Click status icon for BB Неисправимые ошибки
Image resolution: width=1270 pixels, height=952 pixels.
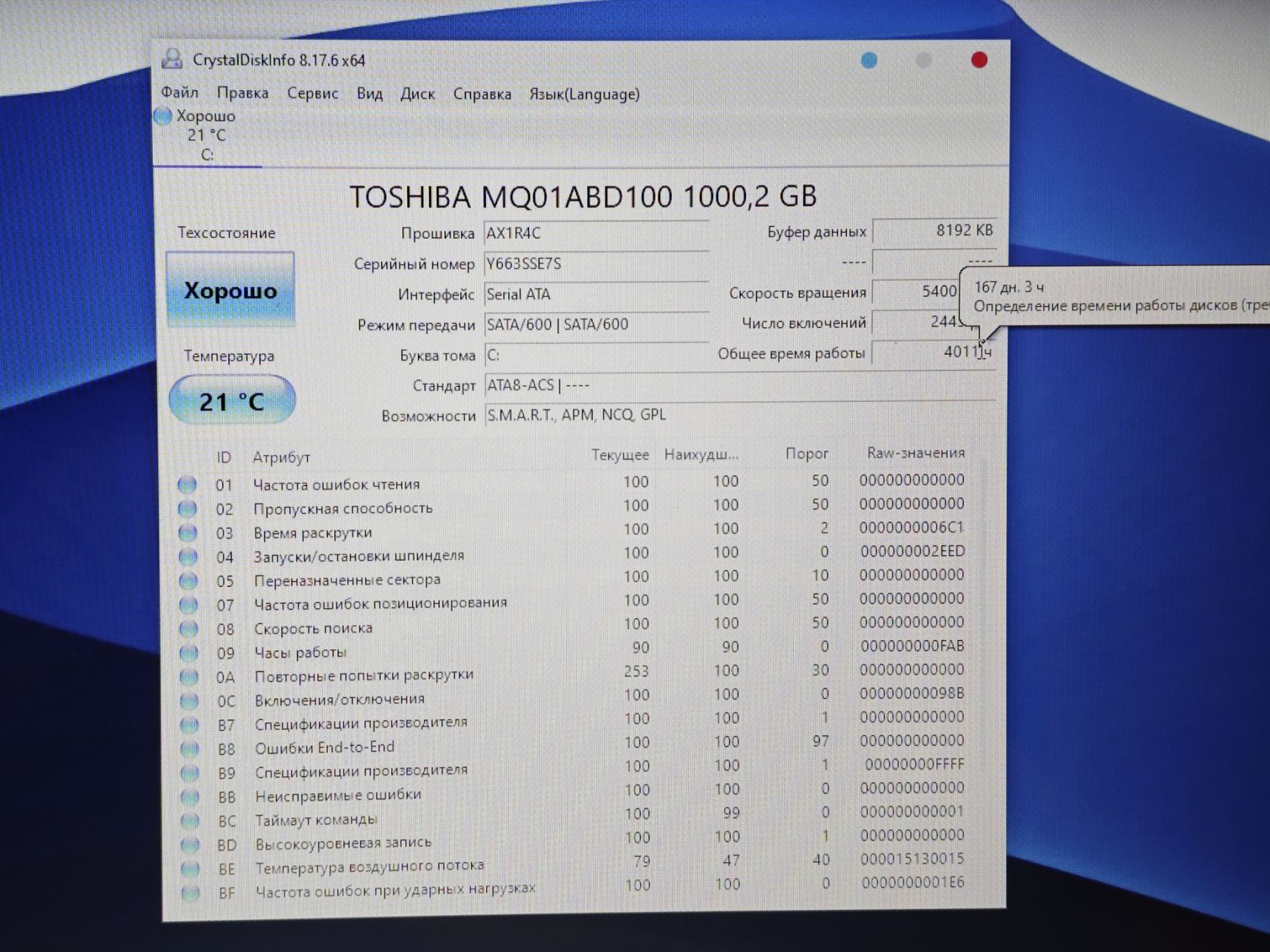pos(190,797)
